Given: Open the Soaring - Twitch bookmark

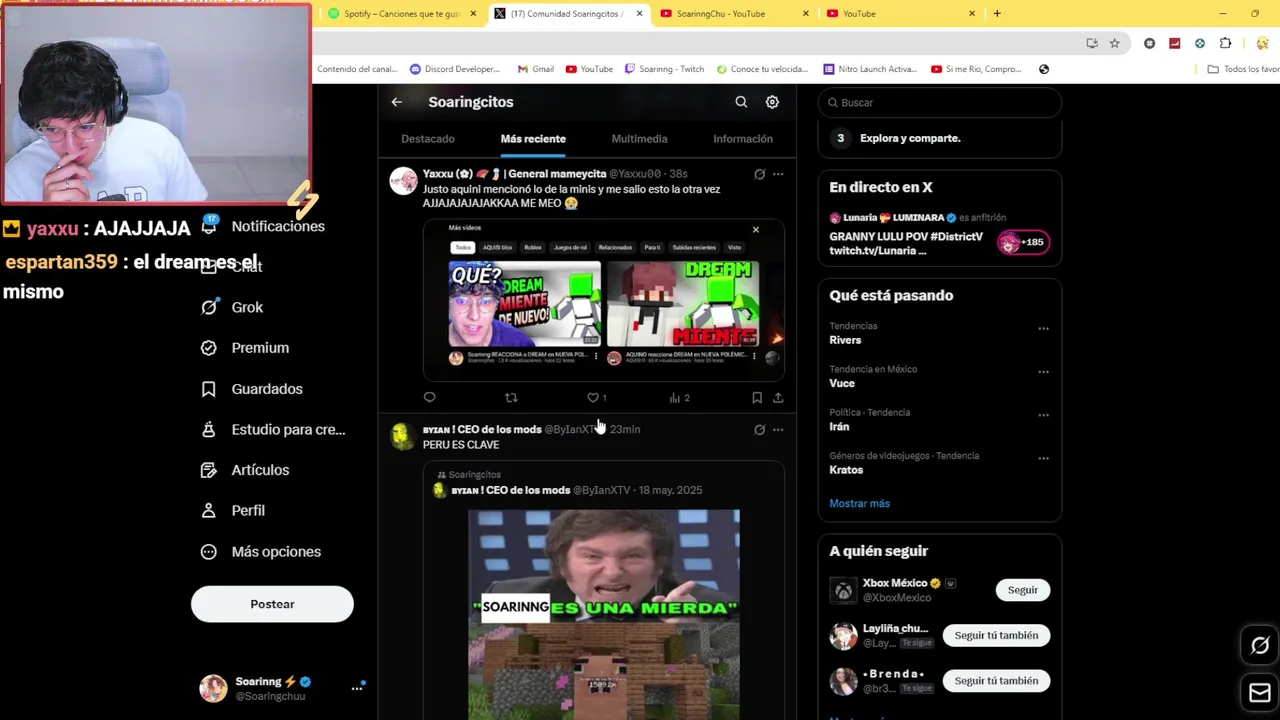Looking at the screenshot, I should tap(664, 69).
